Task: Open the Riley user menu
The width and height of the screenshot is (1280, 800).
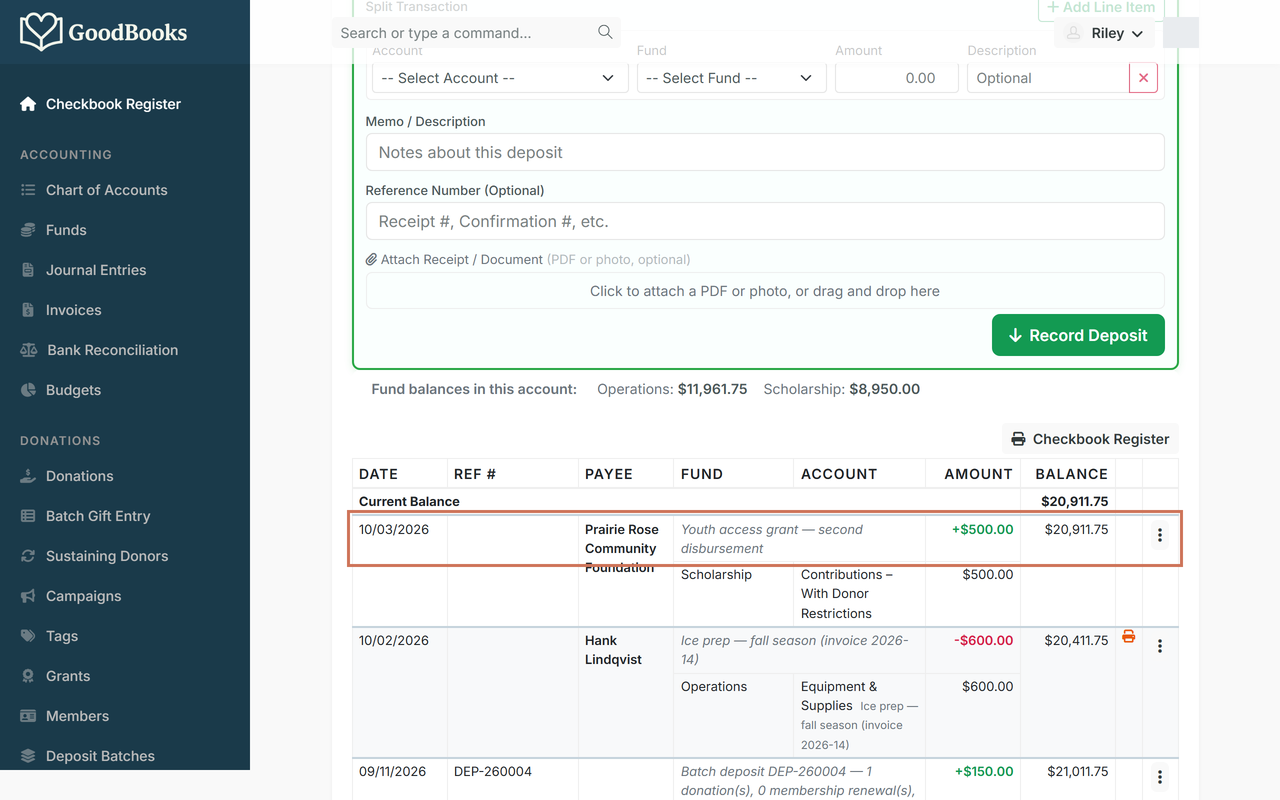Action: [x=1105, y=33]
